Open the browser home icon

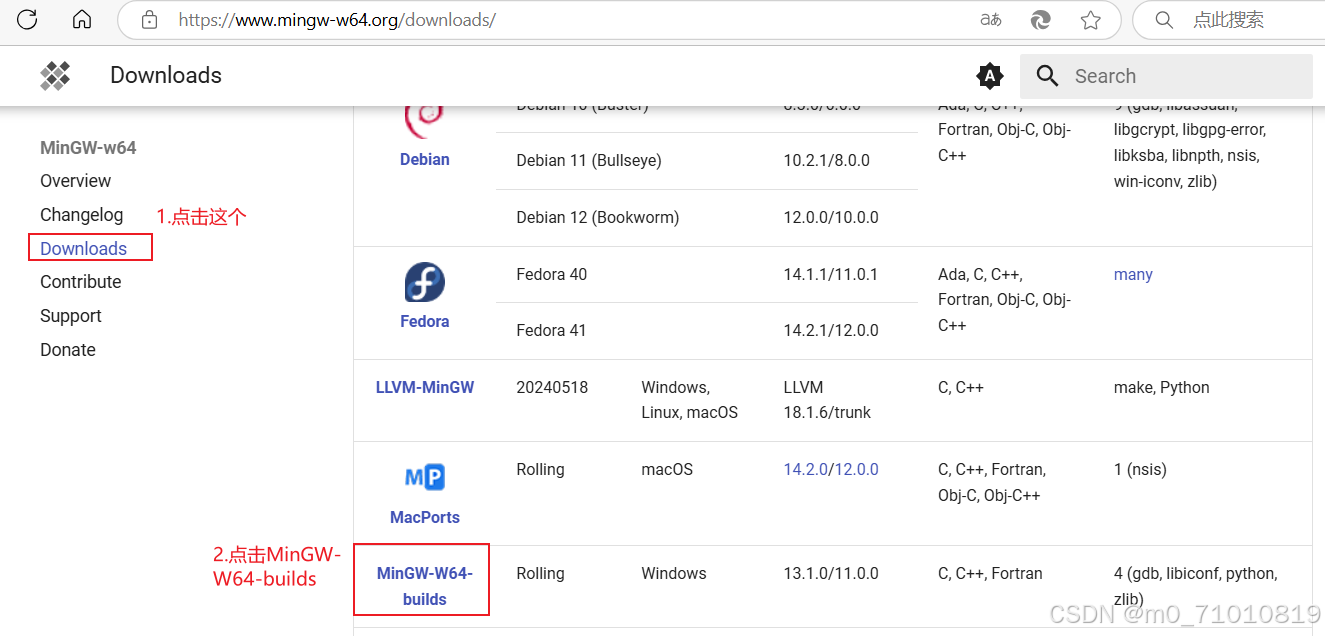pos(81,18)
